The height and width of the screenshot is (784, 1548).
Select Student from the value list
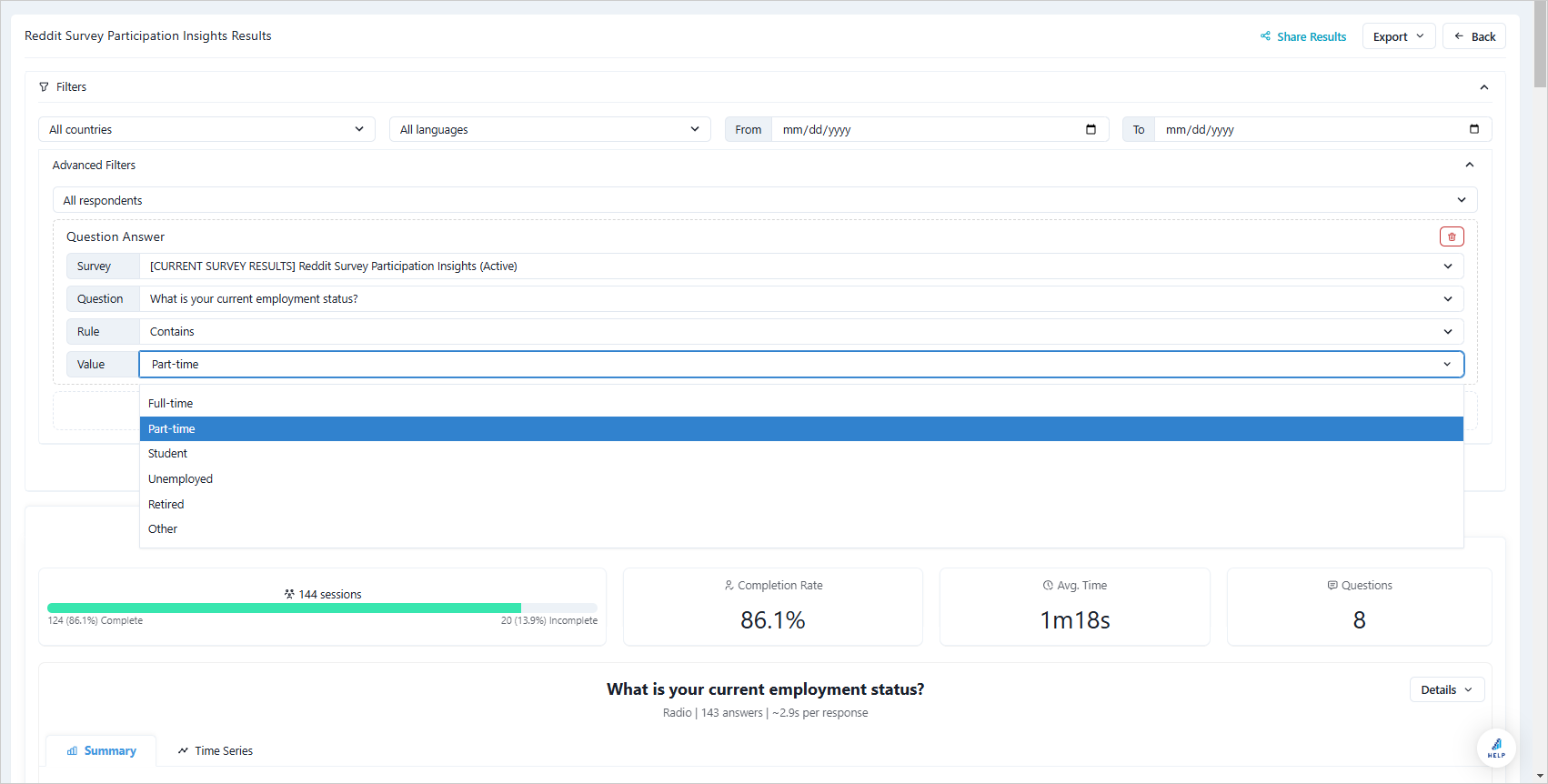pyautogui.click(x=801, y=454)
